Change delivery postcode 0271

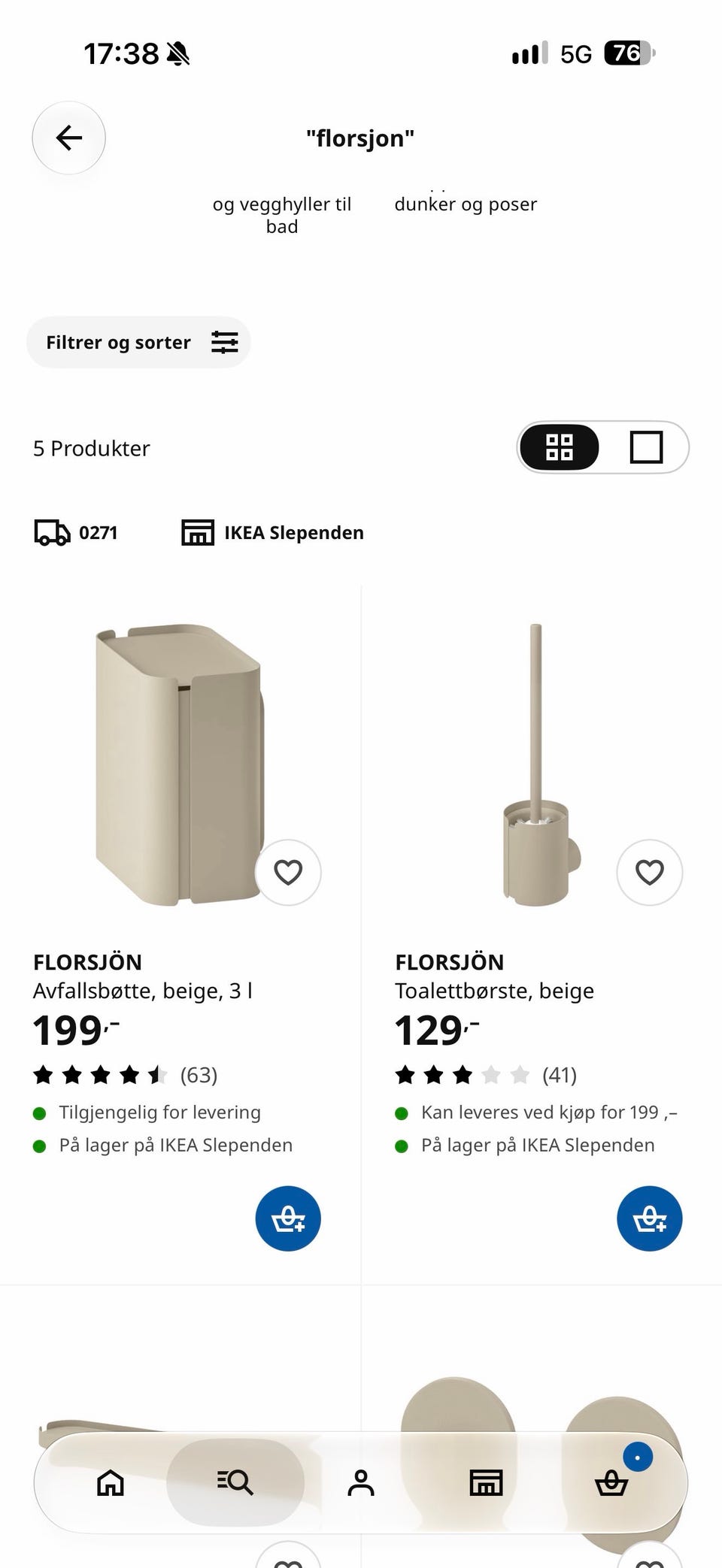click(76, 532)
